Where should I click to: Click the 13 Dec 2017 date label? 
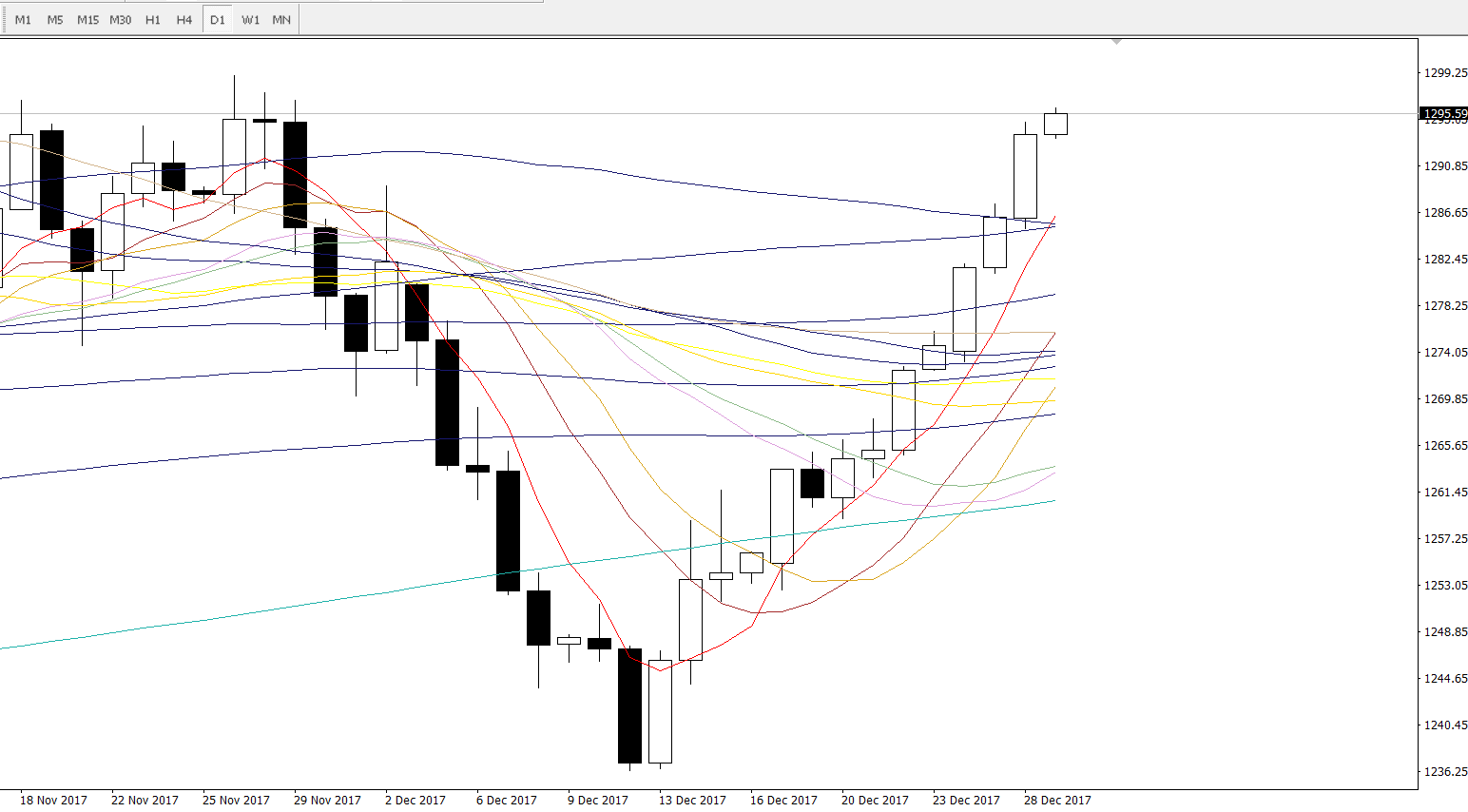(x=692, y=800)
